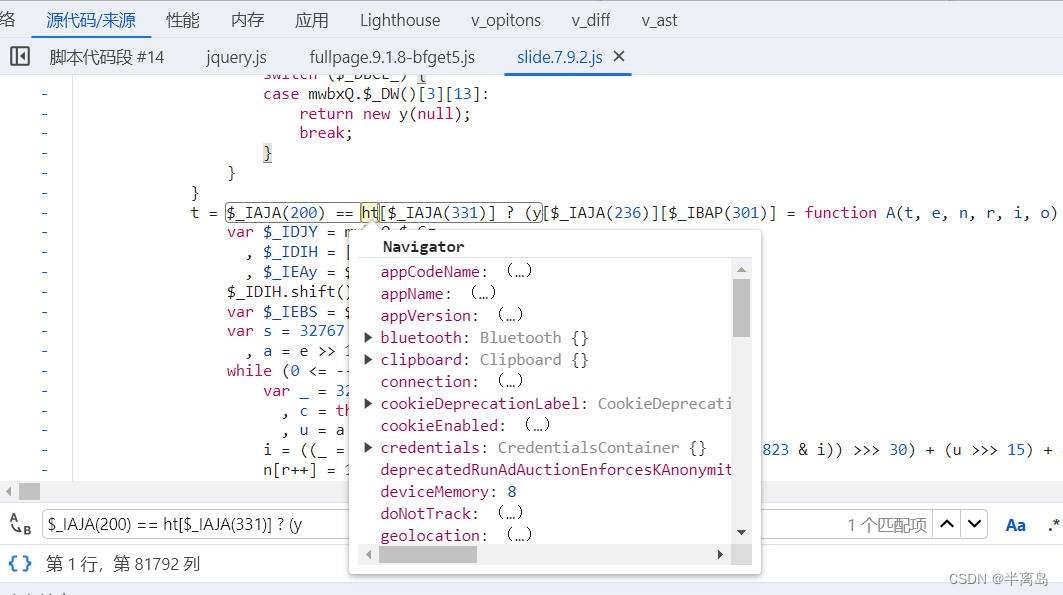The width and height of the screenshot is (1063, 595).
Task: Open the v_ast tab
Action: 659,20
